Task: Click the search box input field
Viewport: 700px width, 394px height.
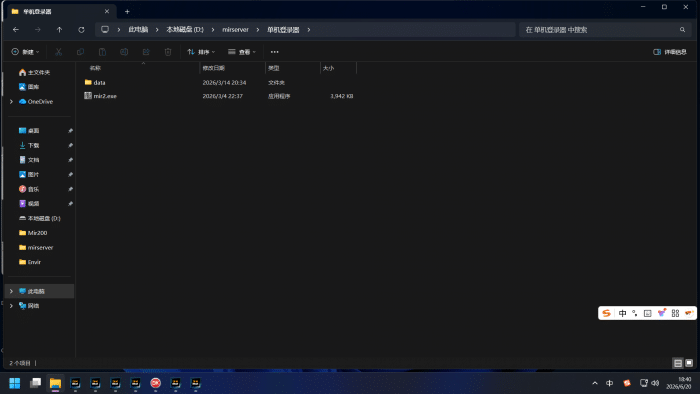Action: 605,29
